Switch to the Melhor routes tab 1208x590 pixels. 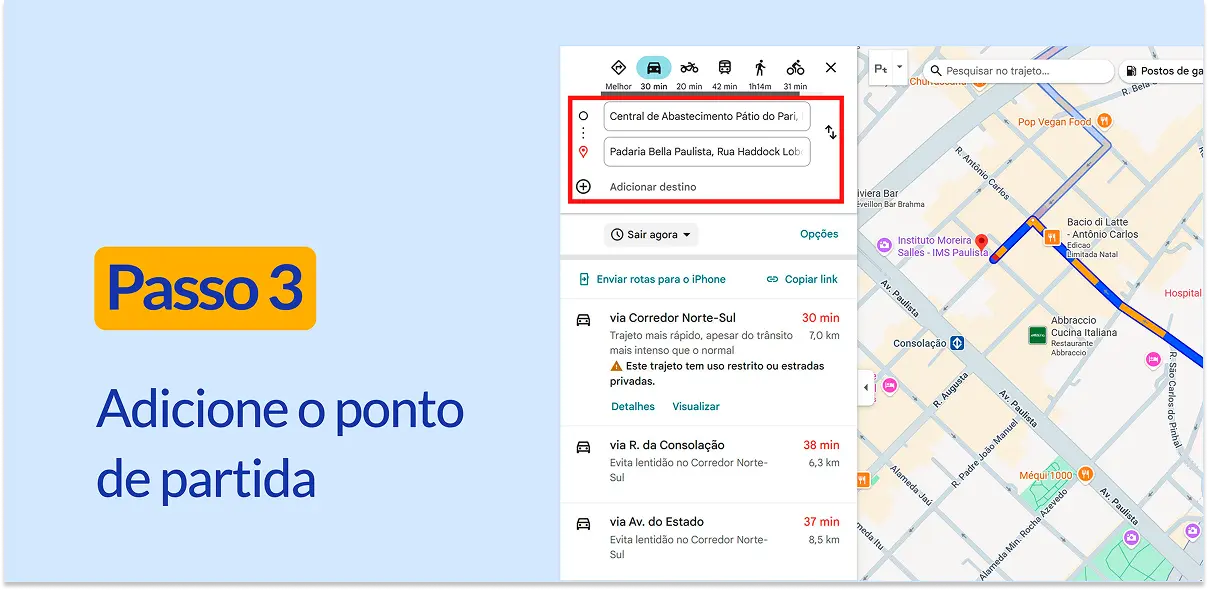click(618, 68)
